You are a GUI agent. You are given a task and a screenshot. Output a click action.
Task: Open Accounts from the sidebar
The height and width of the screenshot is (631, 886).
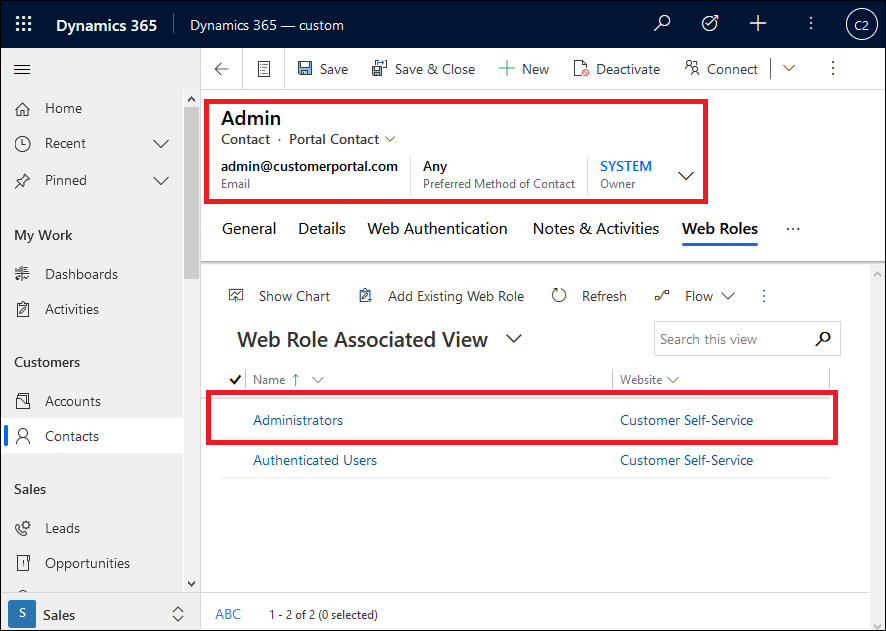[73, 401]
